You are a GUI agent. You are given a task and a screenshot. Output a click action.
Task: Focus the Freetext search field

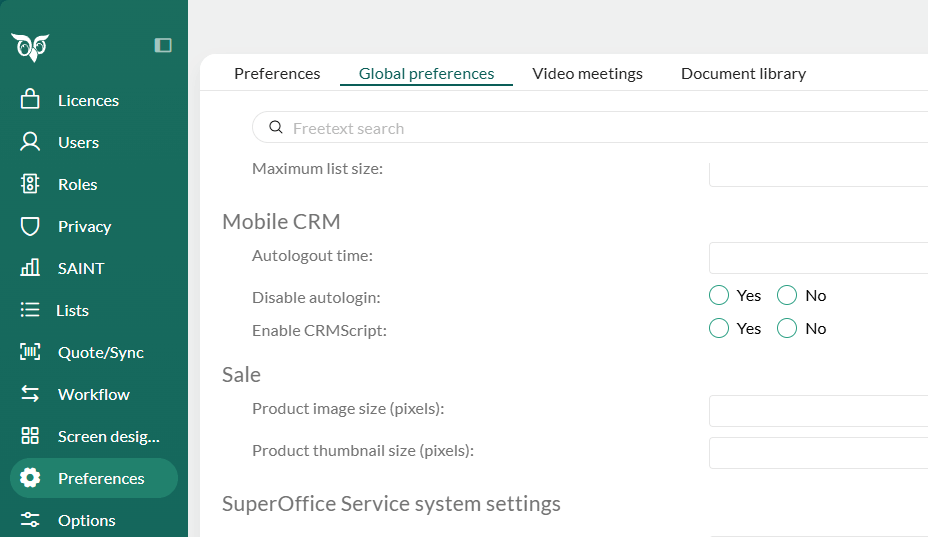click(x=590, y=127)
